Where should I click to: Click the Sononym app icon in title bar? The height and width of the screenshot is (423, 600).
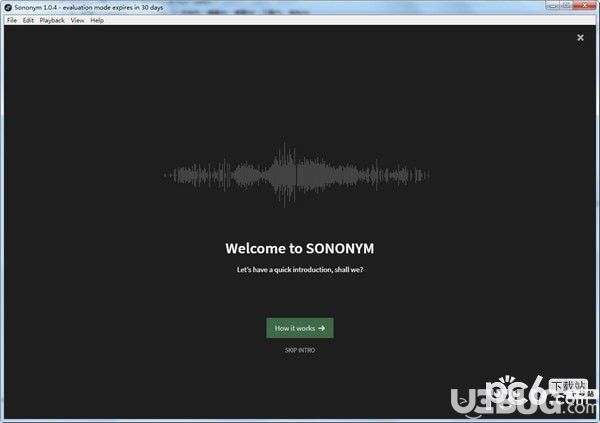tap(8, 7)
